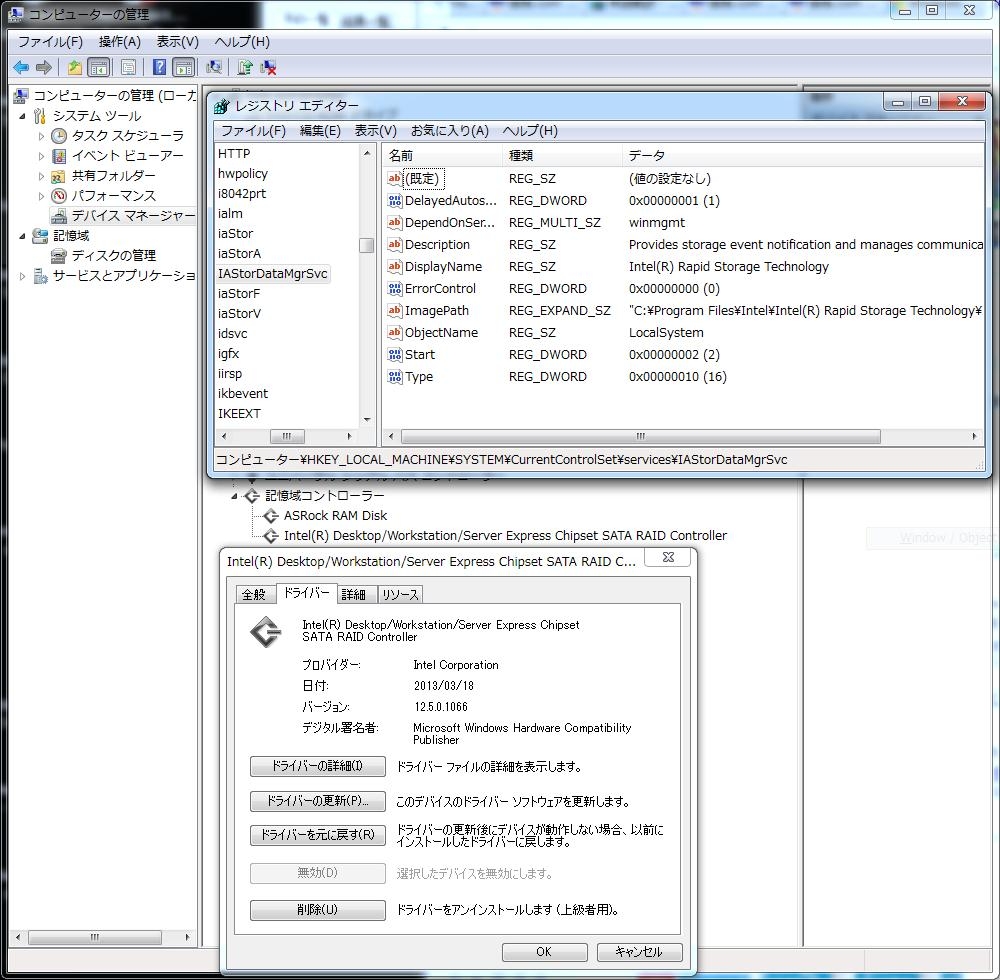Viewport: 1000px width, 980px height.
Task: Click the DisplayName string value icon
Action: coord(395,267)
